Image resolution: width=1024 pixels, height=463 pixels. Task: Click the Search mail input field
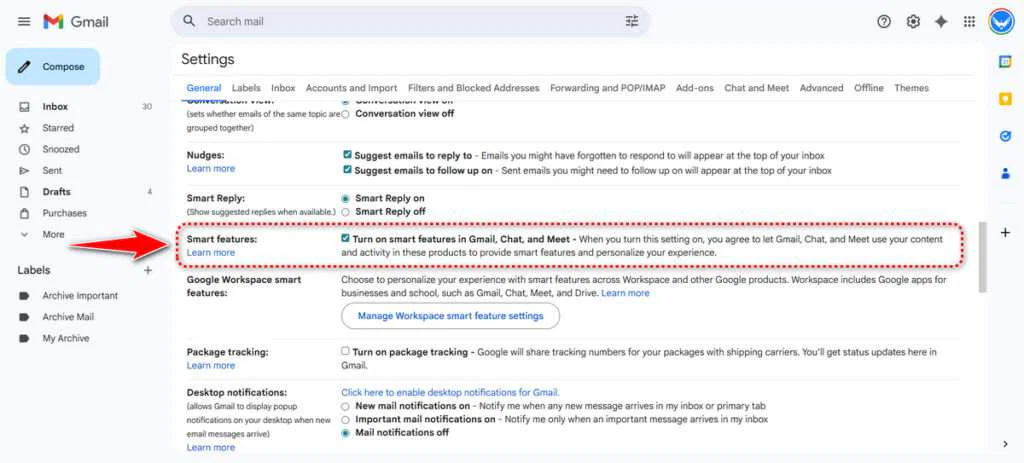(410, 22)
